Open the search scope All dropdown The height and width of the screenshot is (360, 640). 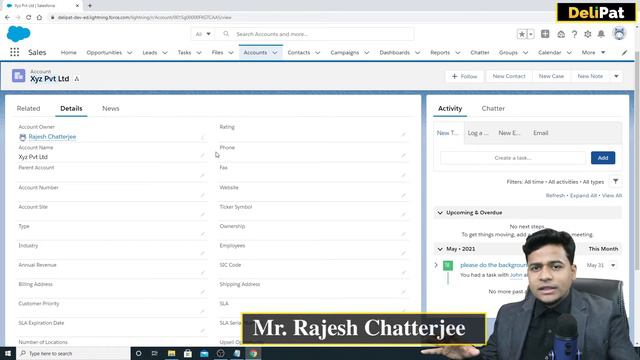203,34
